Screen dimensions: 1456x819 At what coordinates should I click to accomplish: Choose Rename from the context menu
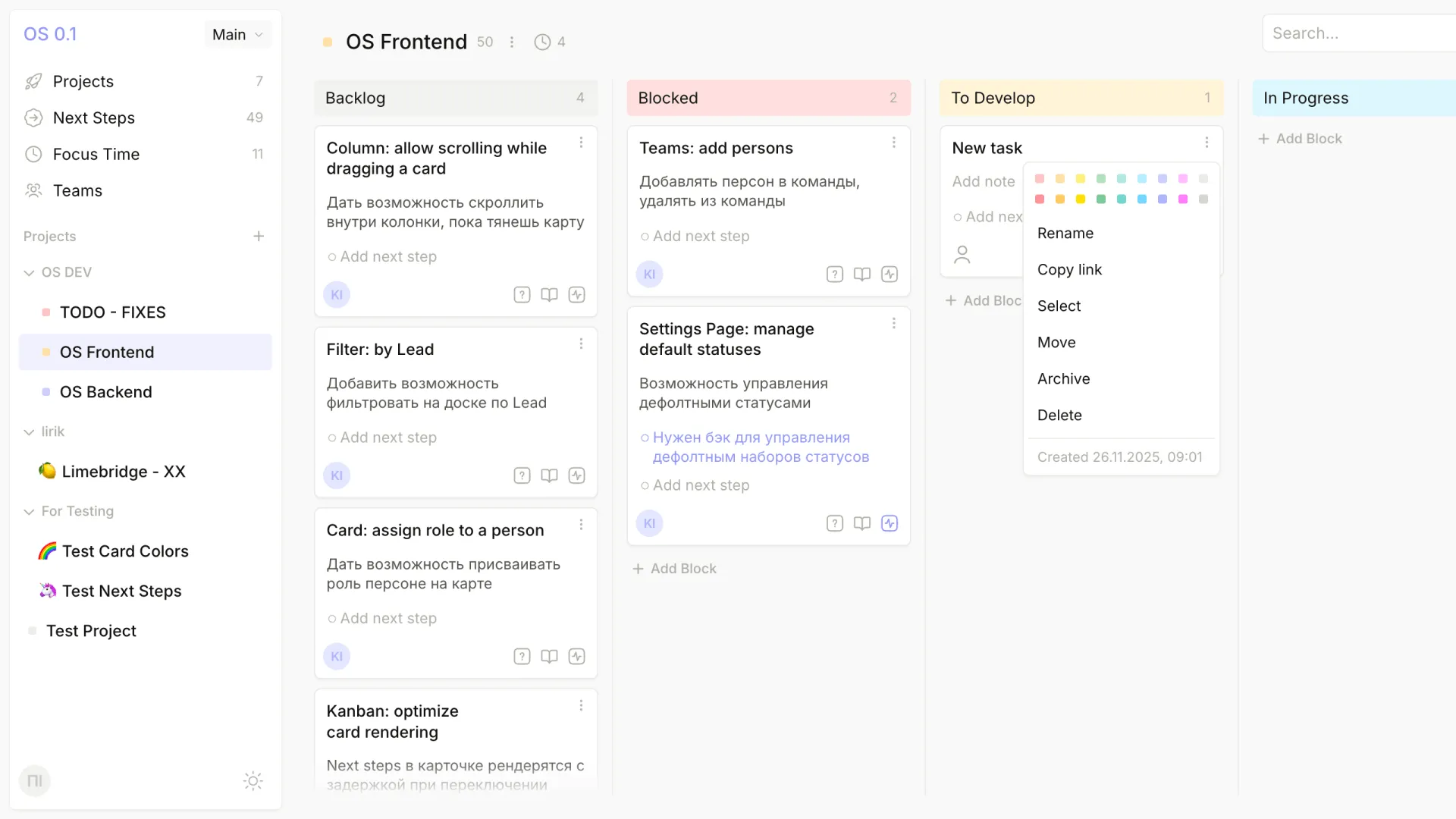[1065, 233]
